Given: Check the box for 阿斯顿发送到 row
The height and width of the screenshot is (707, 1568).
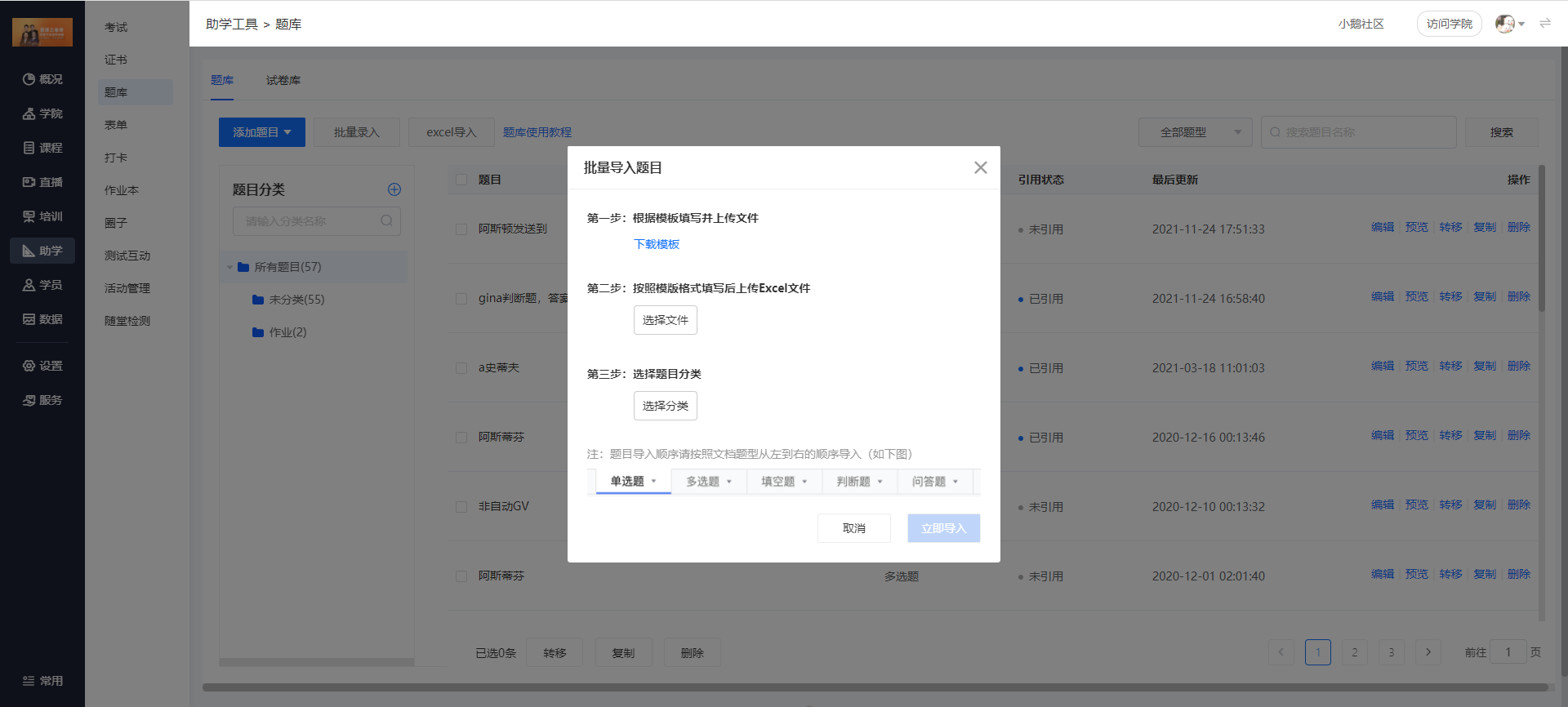Looking at the screenshot, I should tap(461, 229).
